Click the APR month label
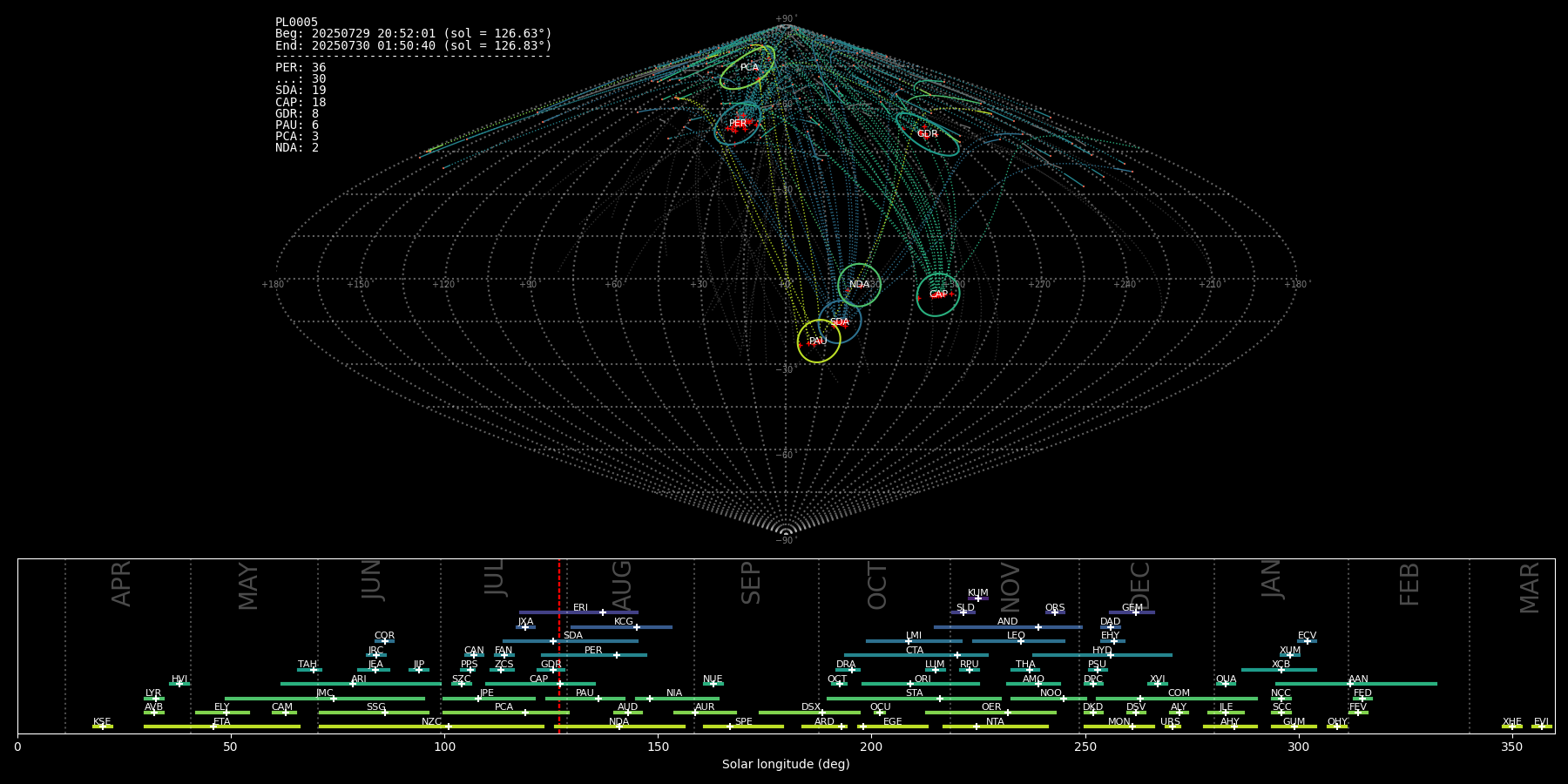 click(121, 584)
